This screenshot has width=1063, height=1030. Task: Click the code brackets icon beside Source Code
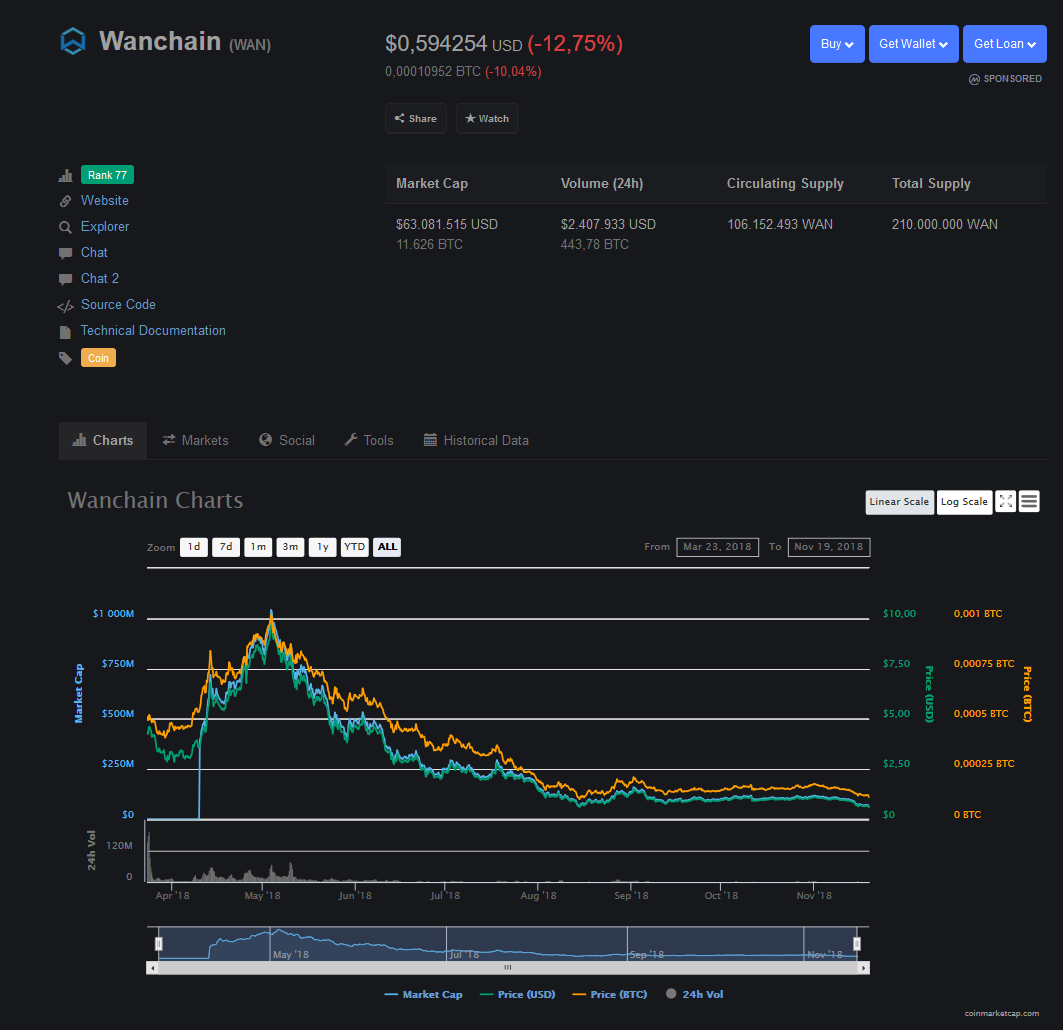click(65, 306)
